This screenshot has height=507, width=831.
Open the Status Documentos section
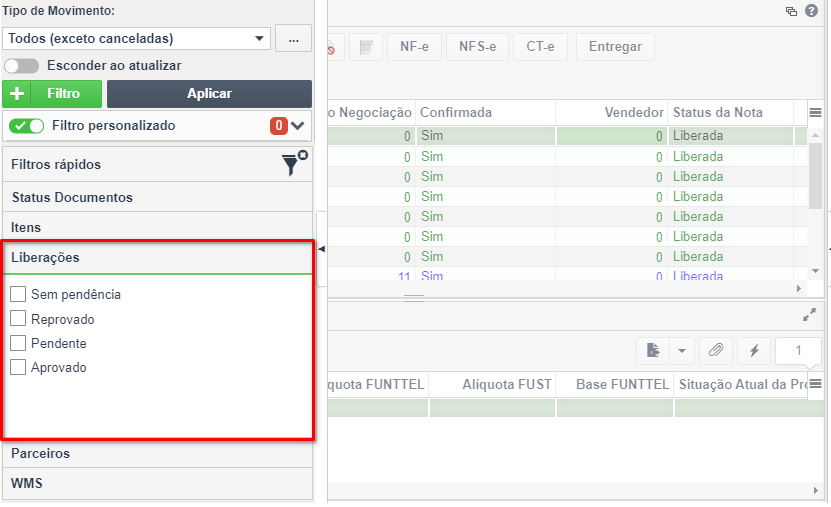click(157, 197)
